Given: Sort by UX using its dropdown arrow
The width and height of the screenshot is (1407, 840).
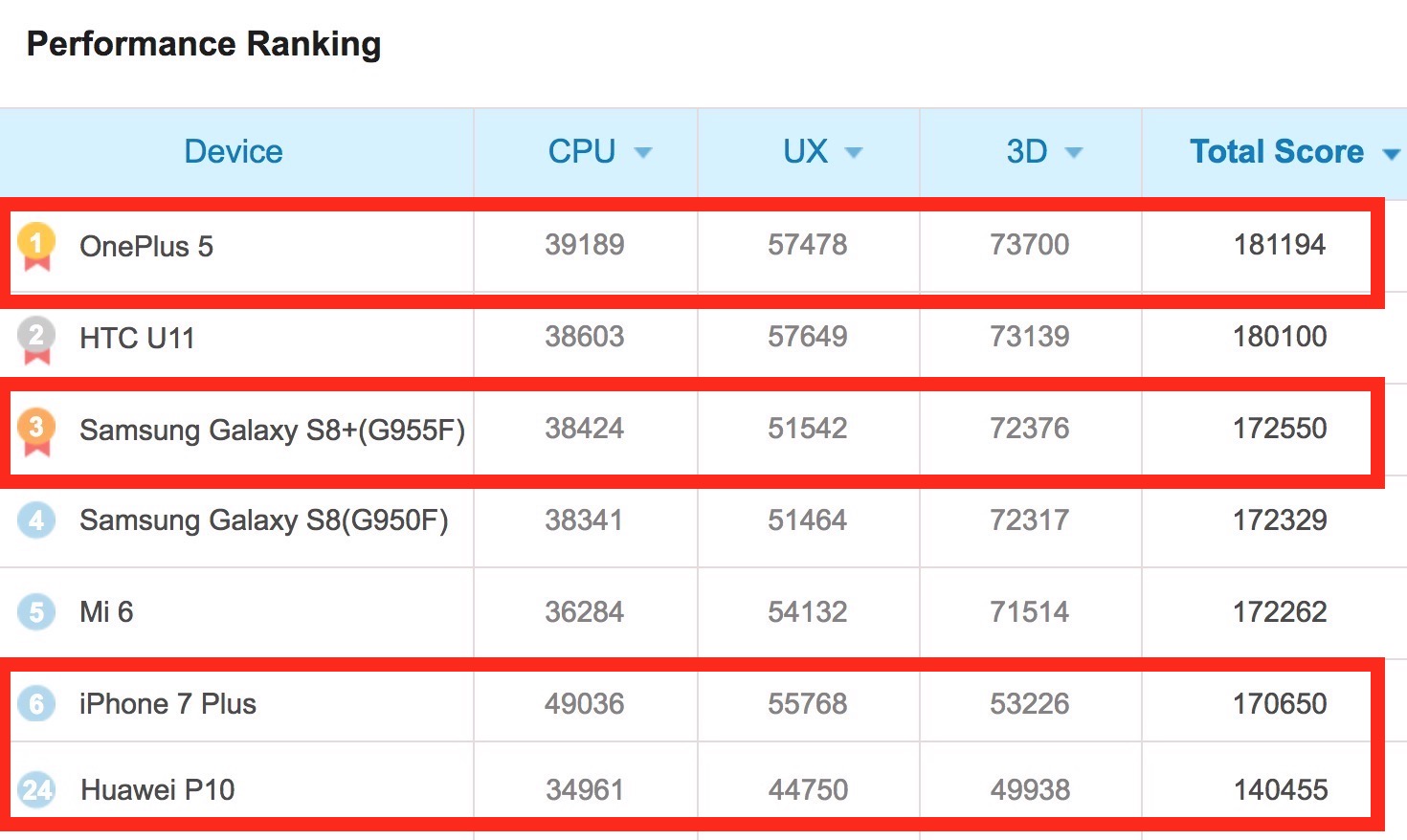Looking at the screenshot, I should [x=854, y=152].
